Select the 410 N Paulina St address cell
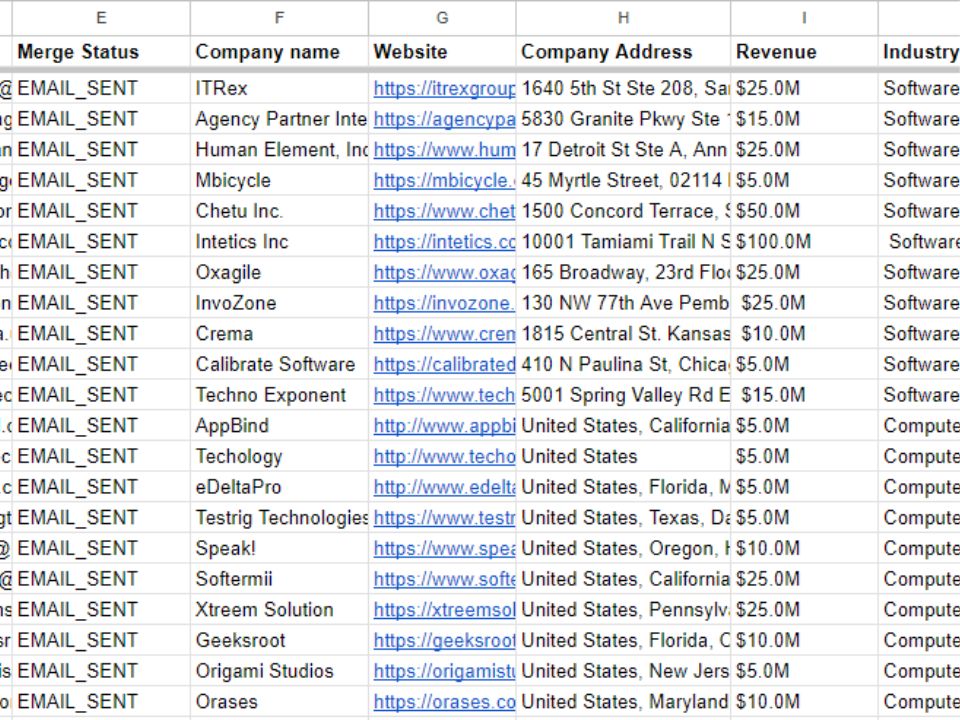The width and height of the screenshot is (960, 720). point(623,364)
